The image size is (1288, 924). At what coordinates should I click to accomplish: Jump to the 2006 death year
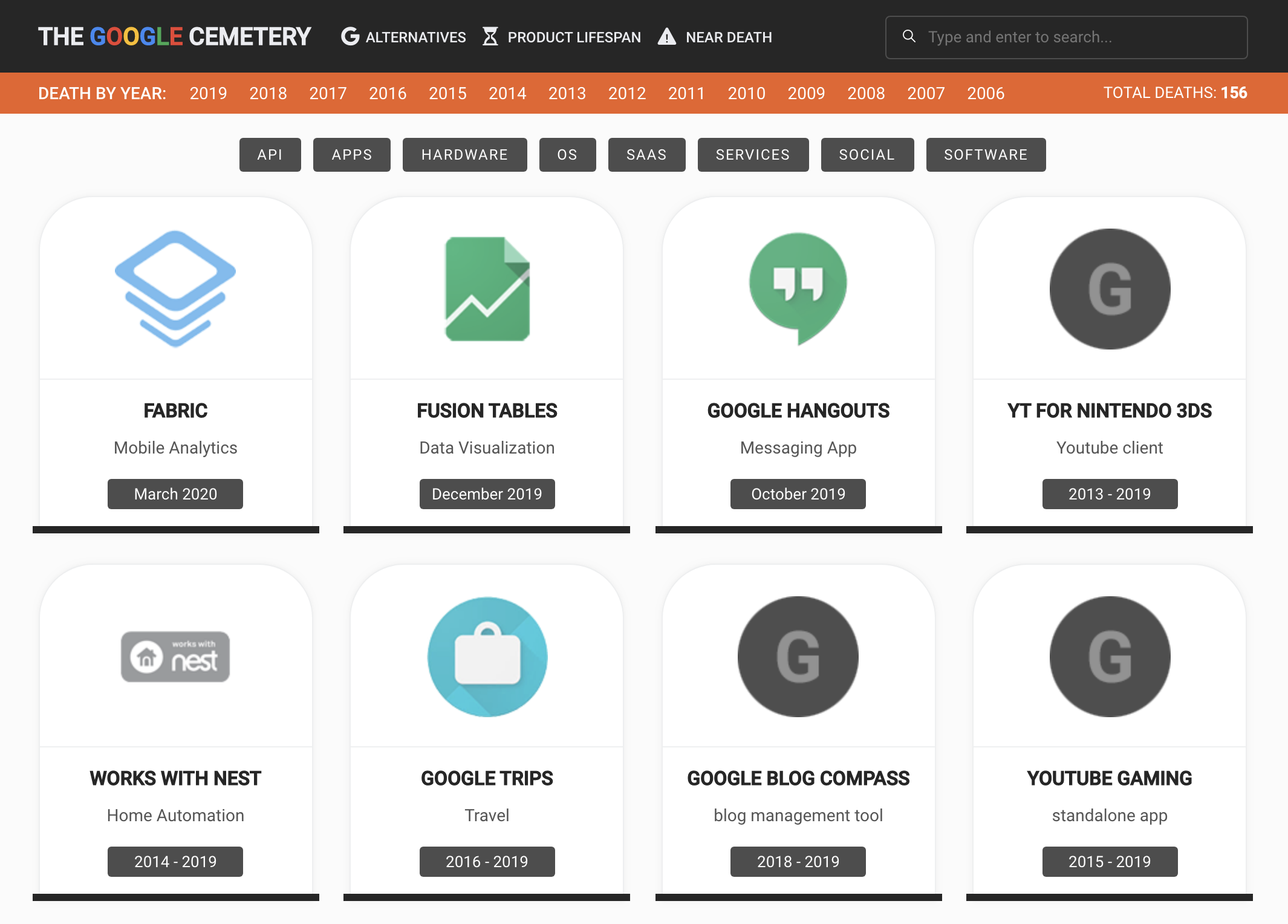point(985,93)
